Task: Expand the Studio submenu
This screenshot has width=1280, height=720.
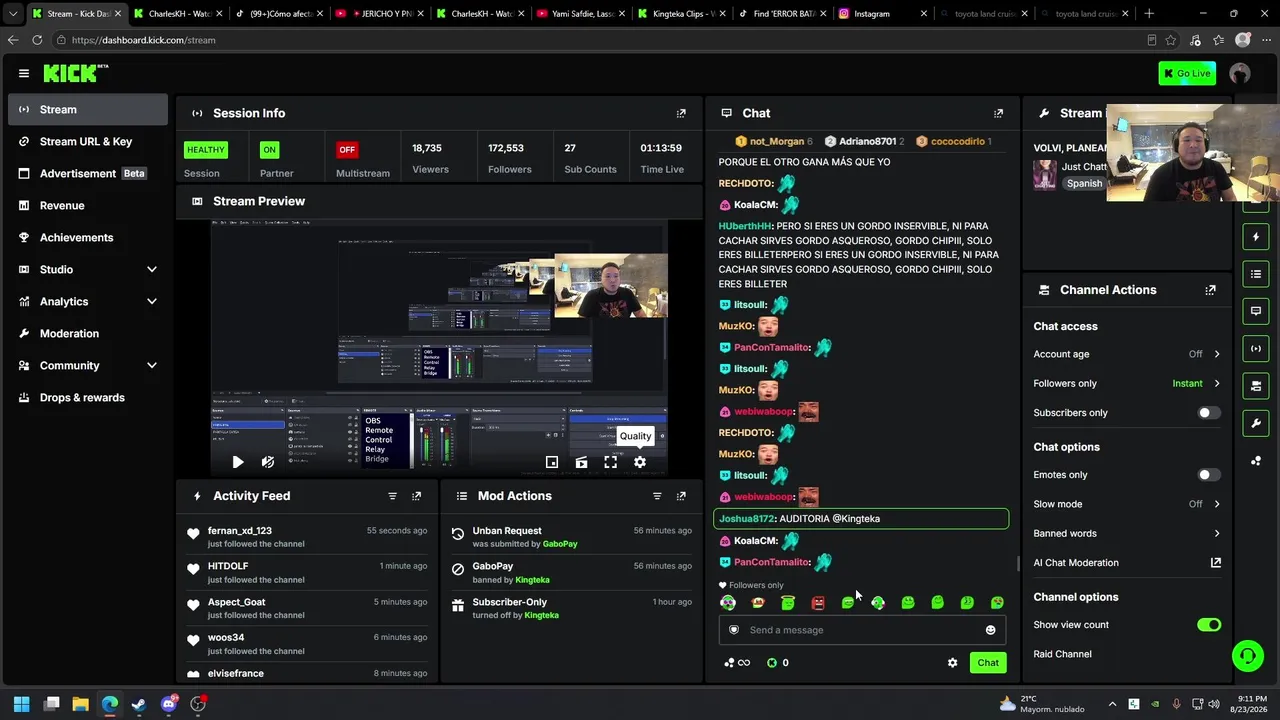Action: [x=152, y=269]
